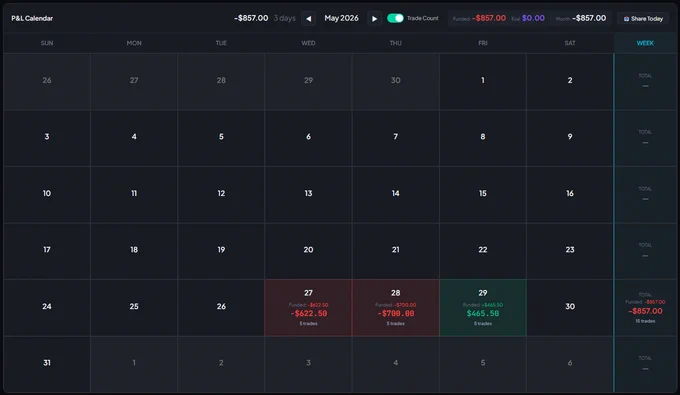Advance to next month with right arrow

tap(374, 19)
